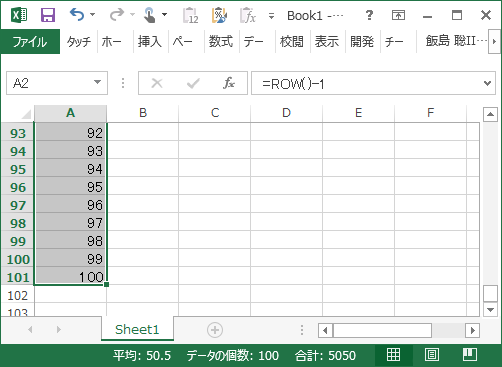This screenshot has height=367, width=502.
Task: Click the cell containing 95
Action: click(70, 187)
